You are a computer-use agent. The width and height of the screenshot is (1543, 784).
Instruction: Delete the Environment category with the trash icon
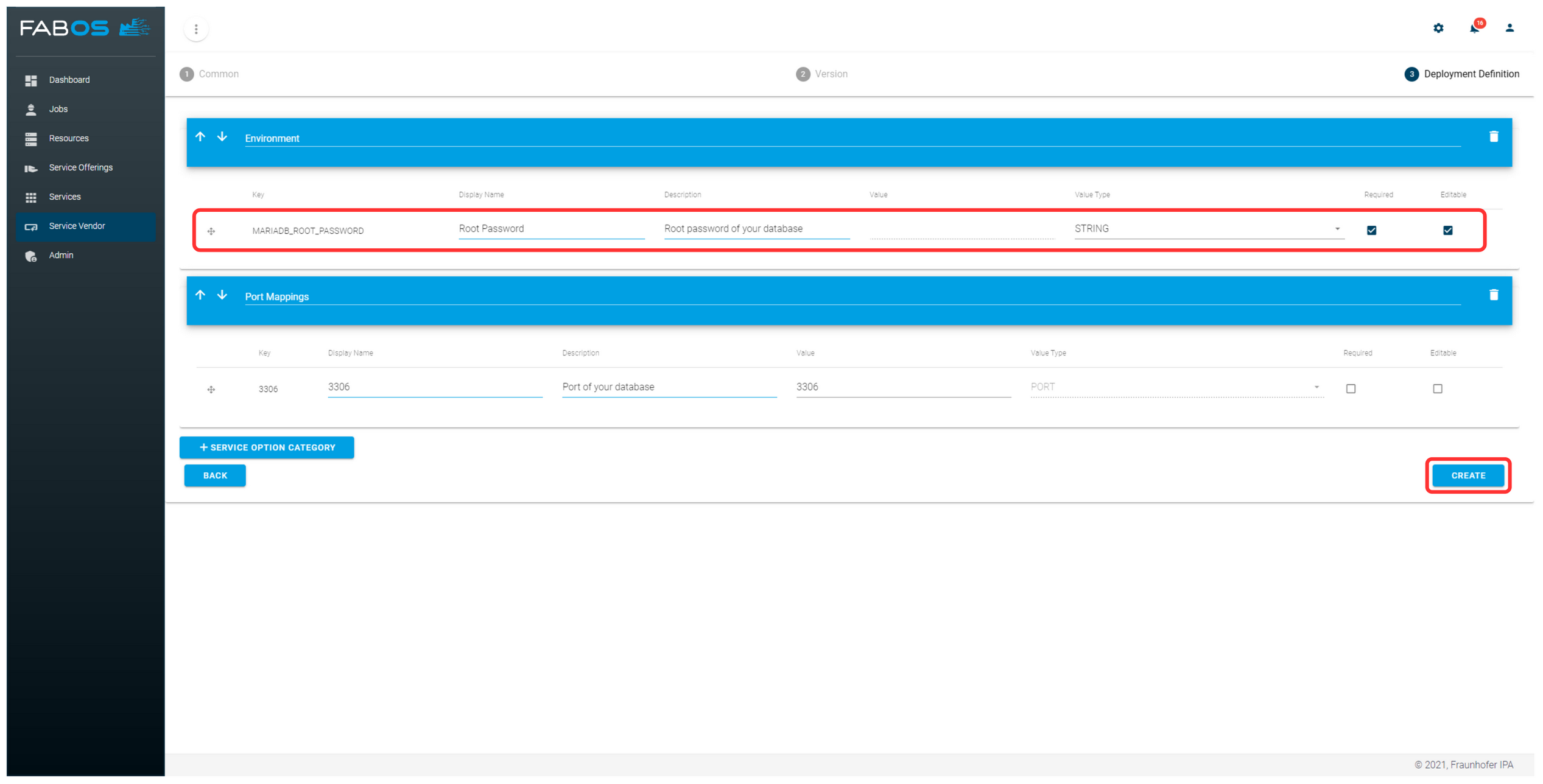tap(1494, 136)
